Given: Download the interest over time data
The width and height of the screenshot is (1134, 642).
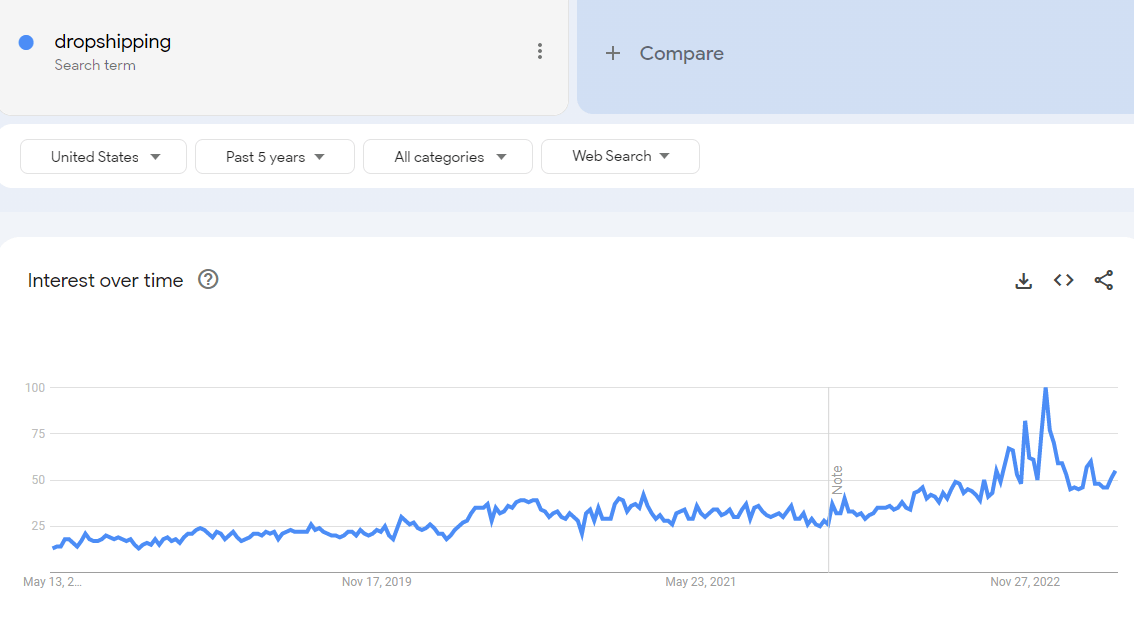Looking at the screenshot, I should coord(1023,280).
